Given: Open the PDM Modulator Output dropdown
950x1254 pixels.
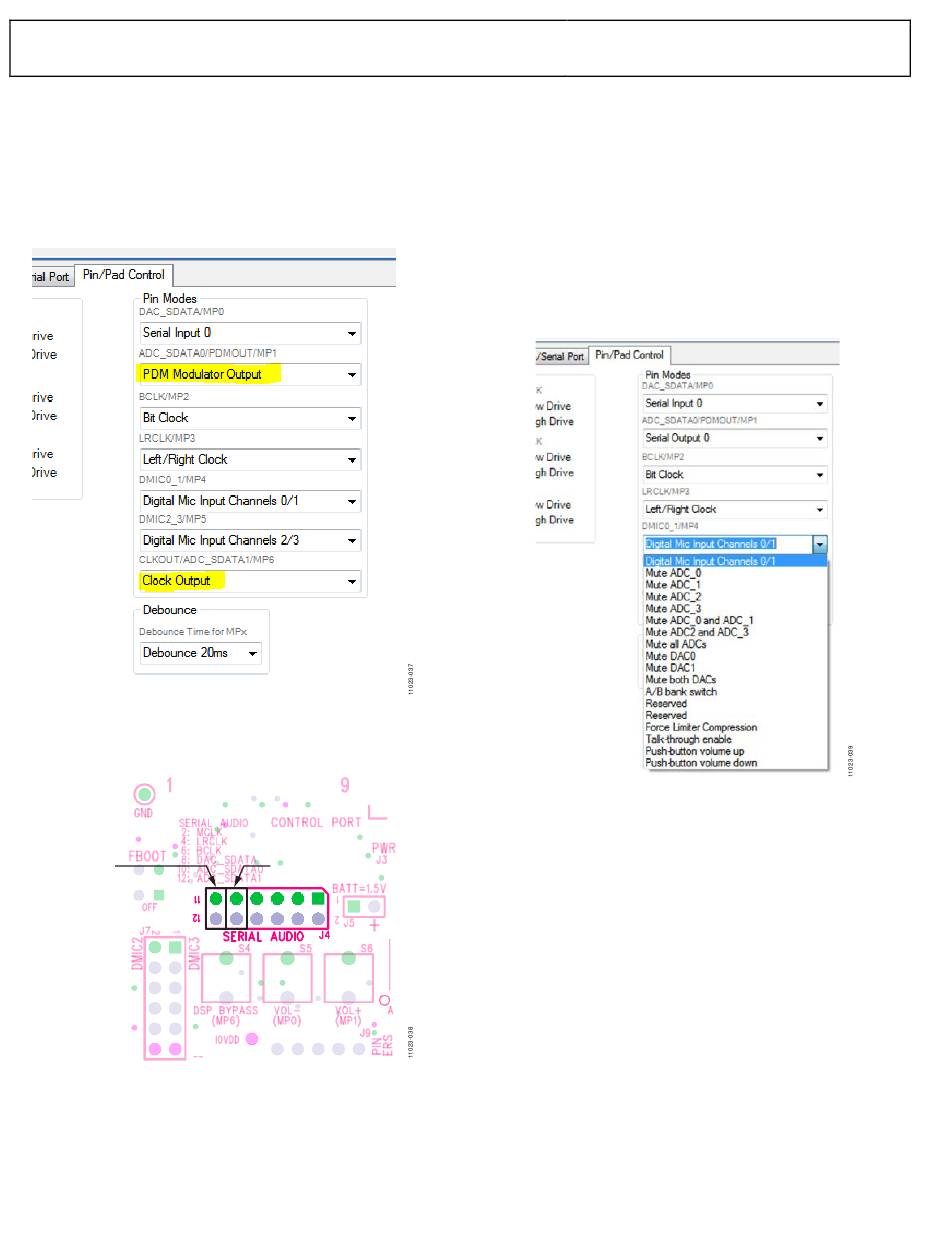Looking at the screenshot, I should point(250,375).
